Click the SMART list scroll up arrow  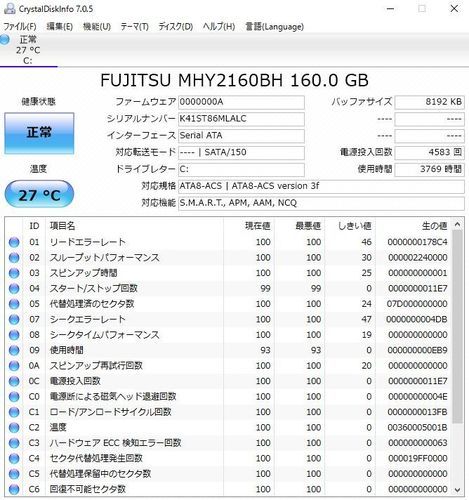click(x=458, y=225)
